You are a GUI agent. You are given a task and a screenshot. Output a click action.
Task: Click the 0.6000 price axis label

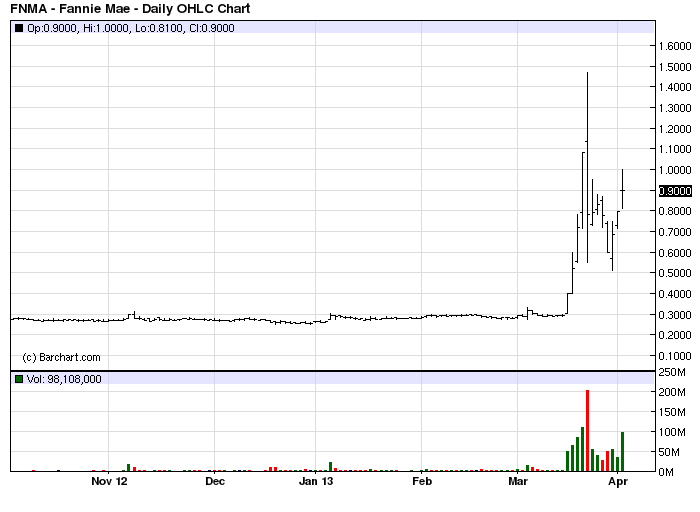pos(675,253)
